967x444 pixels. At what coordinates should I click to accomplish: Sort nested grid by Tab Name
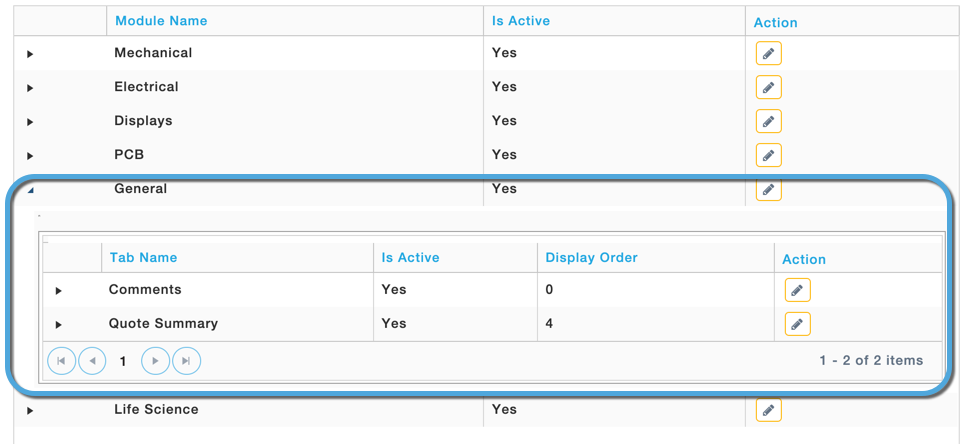[143, 257]
